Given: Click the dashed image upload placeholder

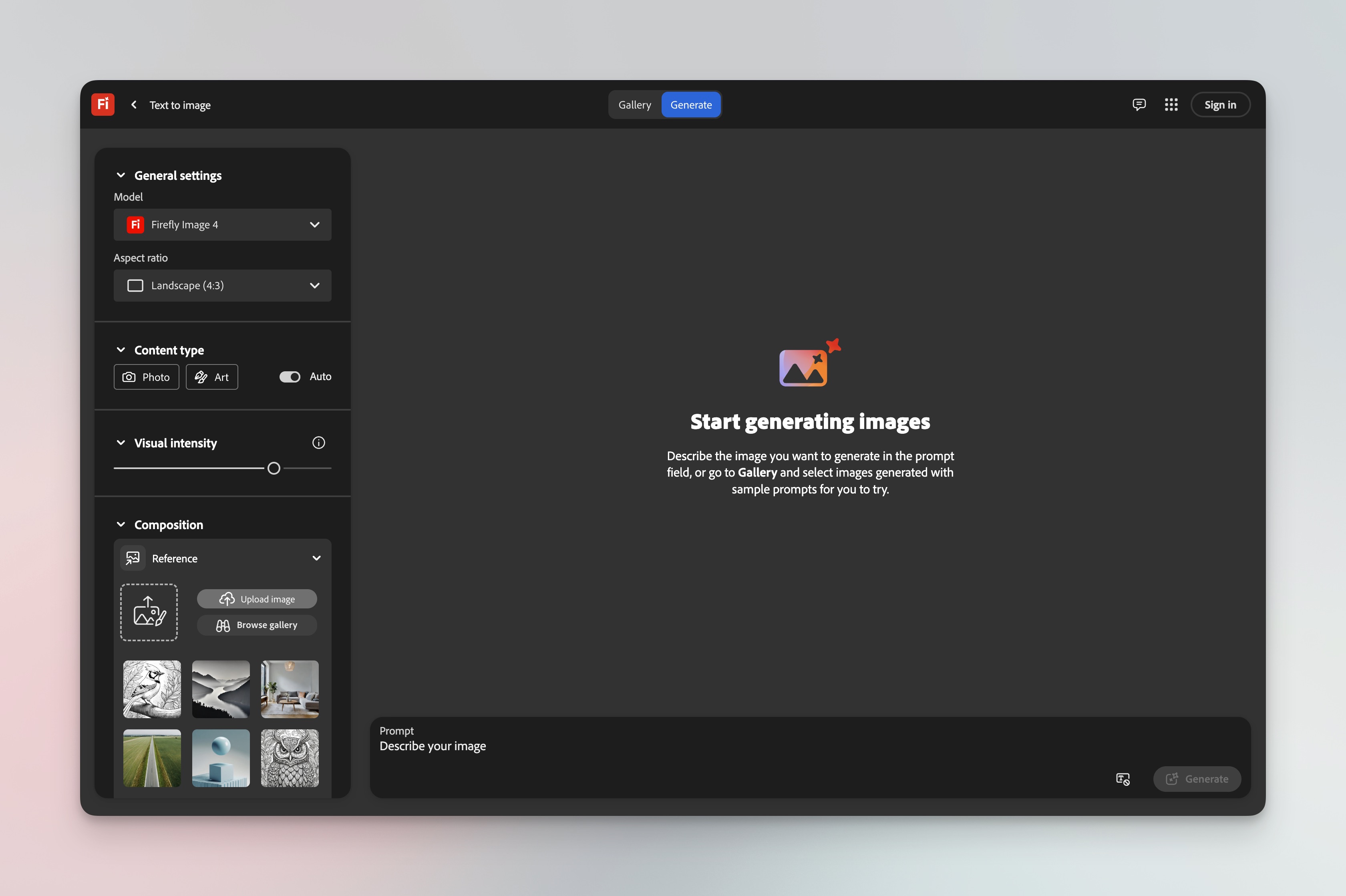Looking at the screenshot, I should (x=149, y=612).
